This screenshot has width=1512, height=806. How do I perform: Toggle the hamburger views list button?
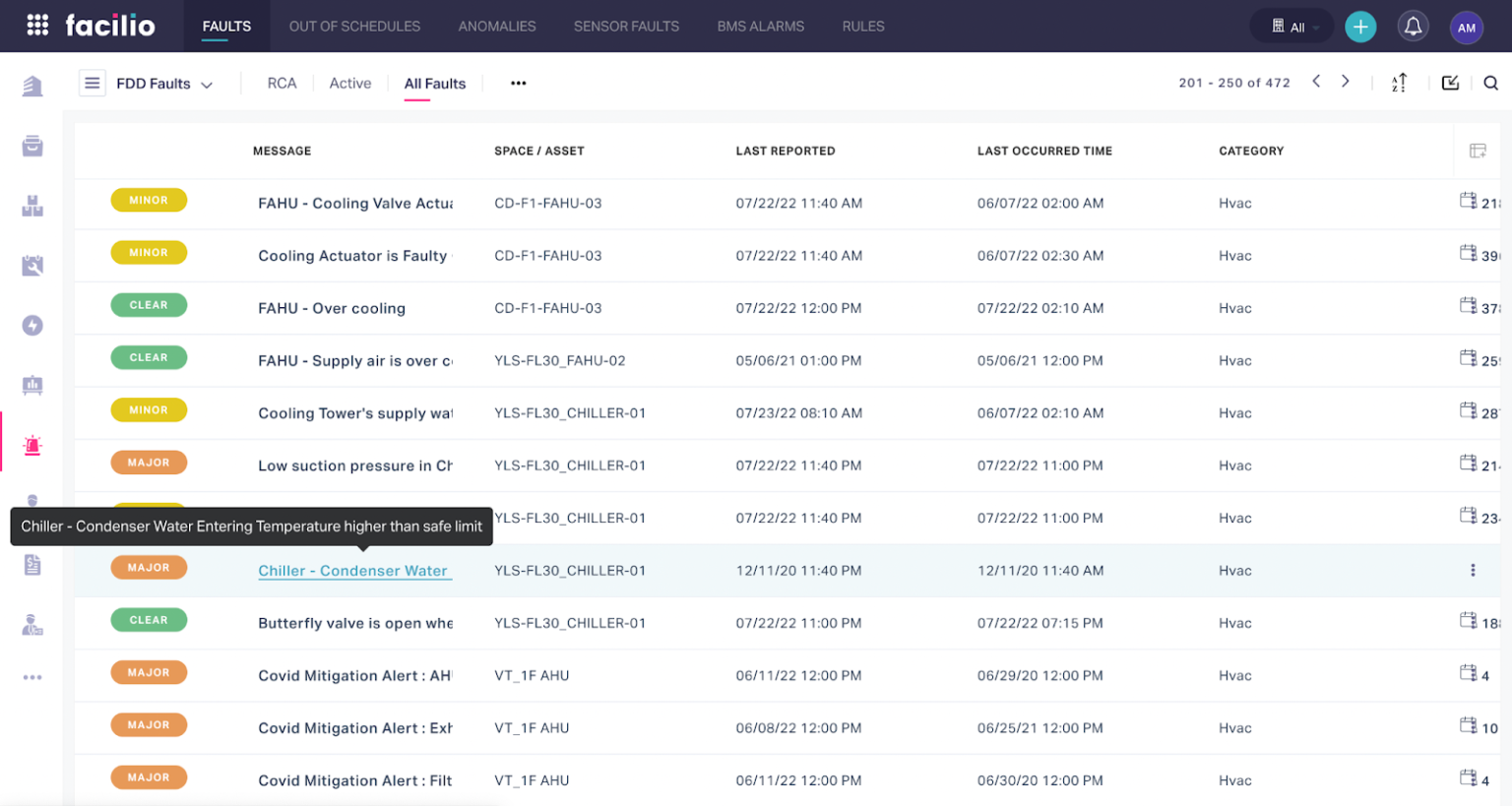pos(92,83)
